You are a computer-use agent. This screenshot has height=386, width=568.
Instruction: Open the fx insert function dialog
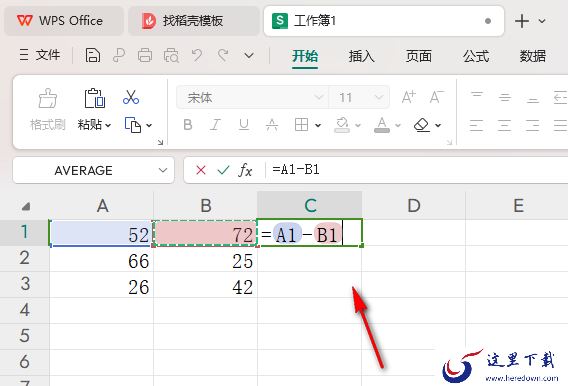(245, 170)
